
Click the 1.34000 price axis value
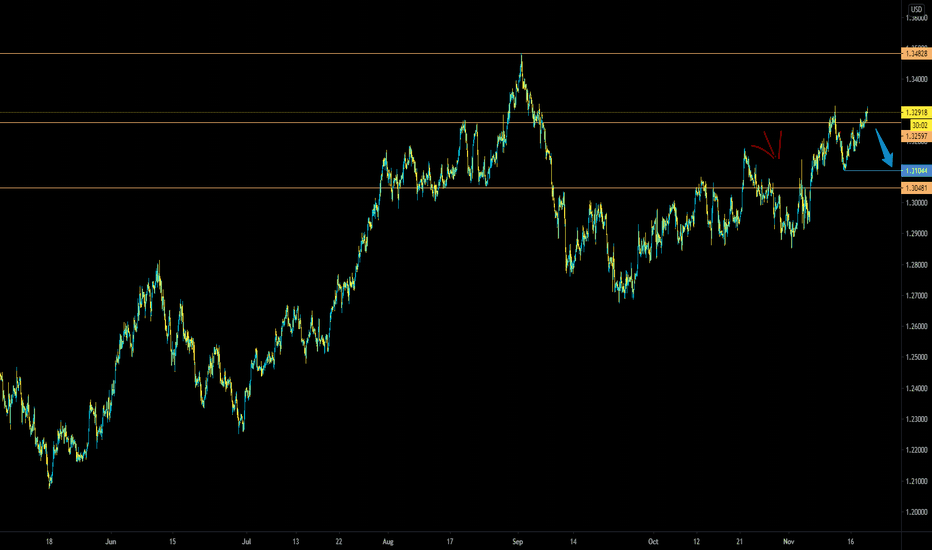pyautogui.click(x=917, y=79)
